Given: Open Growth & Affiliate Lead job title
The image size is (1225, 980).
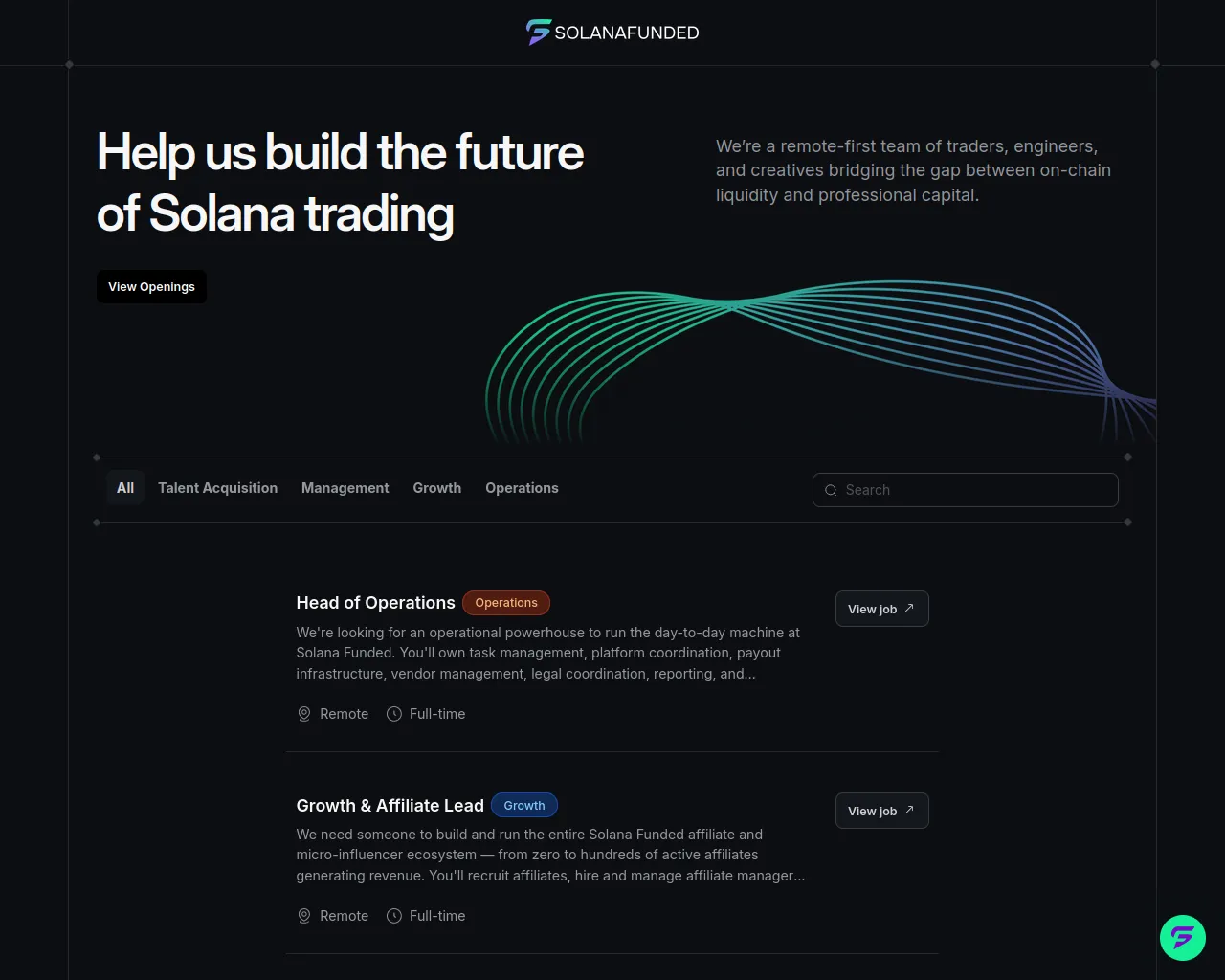Looking at the screenshot, I should point(390,806).
